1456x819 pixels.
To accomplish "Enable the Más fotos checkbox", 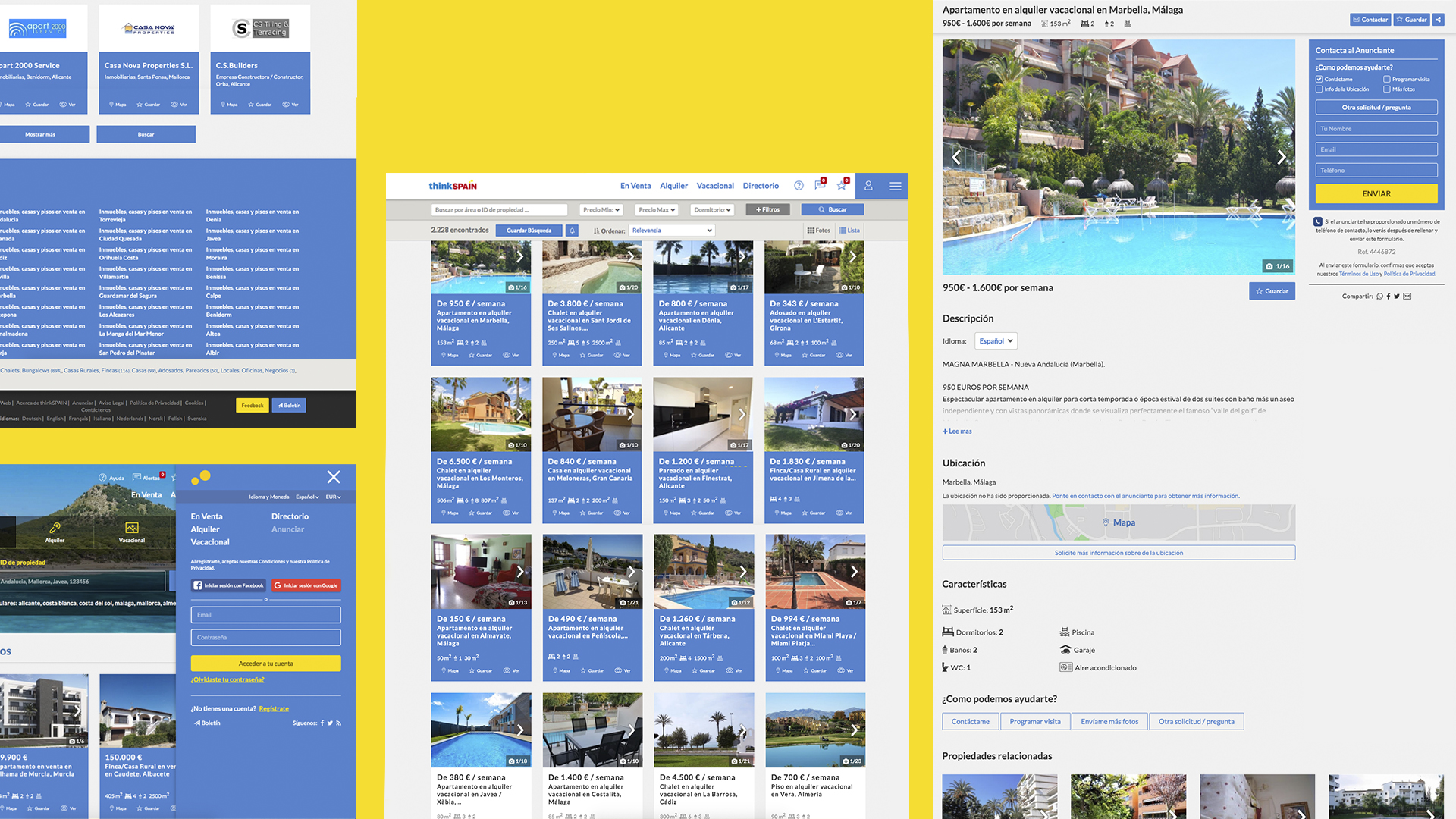I will pos(1387,89).
